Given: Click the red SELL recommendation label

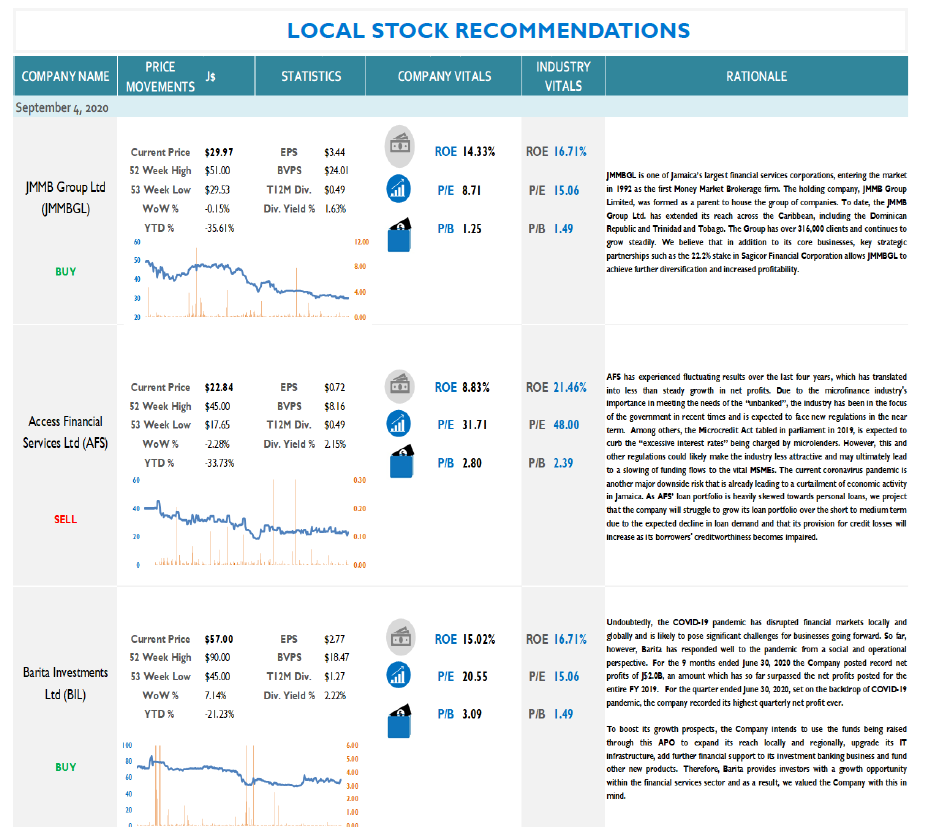Looking at the screenshot, I should tap(66, 520).
